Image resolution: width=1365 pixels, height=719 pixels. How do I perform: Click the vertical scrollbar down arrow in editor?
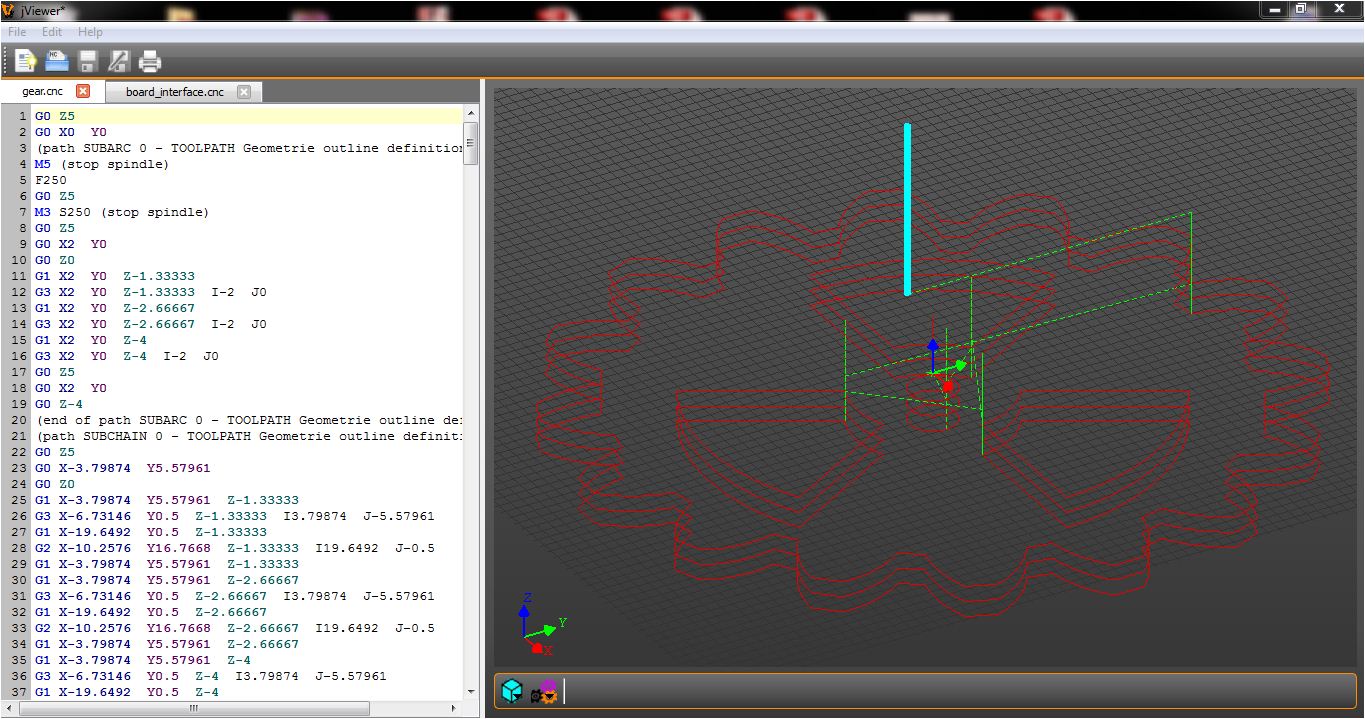(x=471, y=691)
